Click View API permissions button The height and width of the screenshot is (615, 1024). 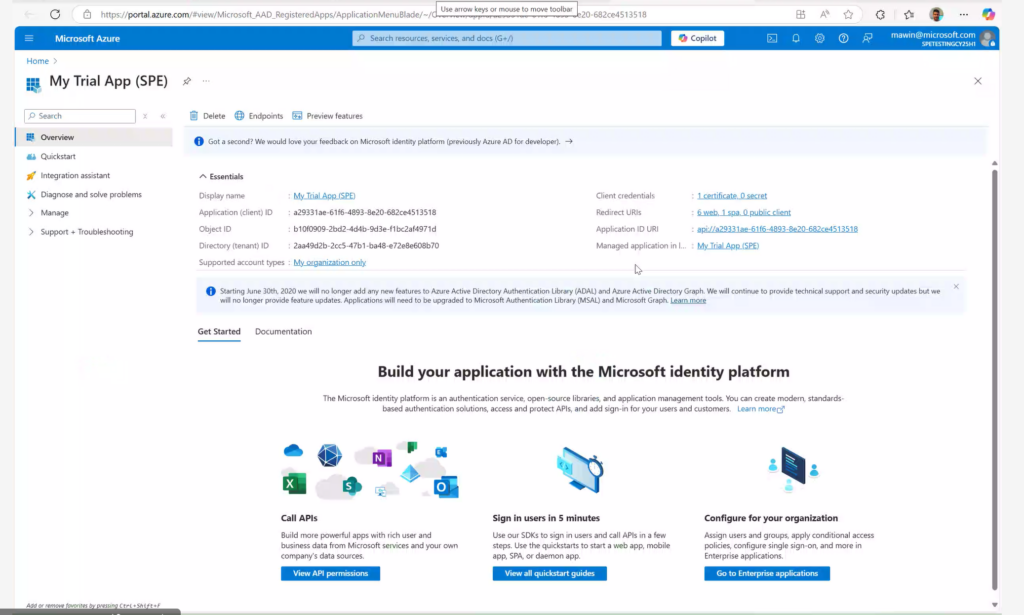pyautogui.click(x=330, y=573)
